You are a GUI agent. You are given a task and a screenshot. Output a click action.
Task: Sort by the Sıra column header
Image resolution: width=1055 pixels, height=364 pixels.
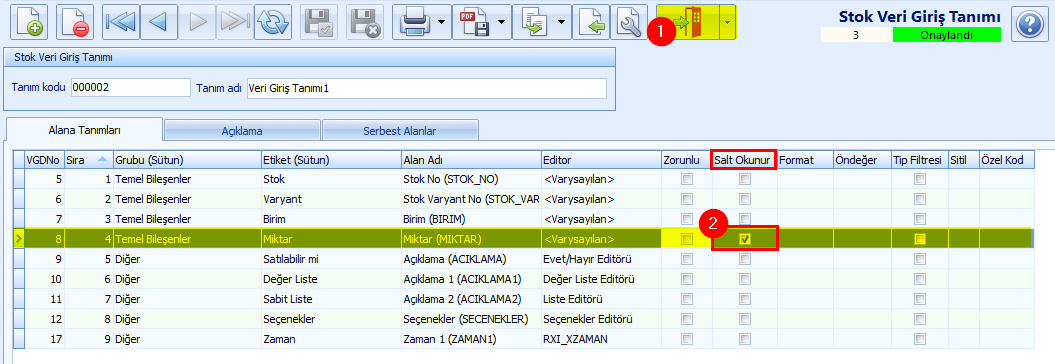click(x=88, y=159)
